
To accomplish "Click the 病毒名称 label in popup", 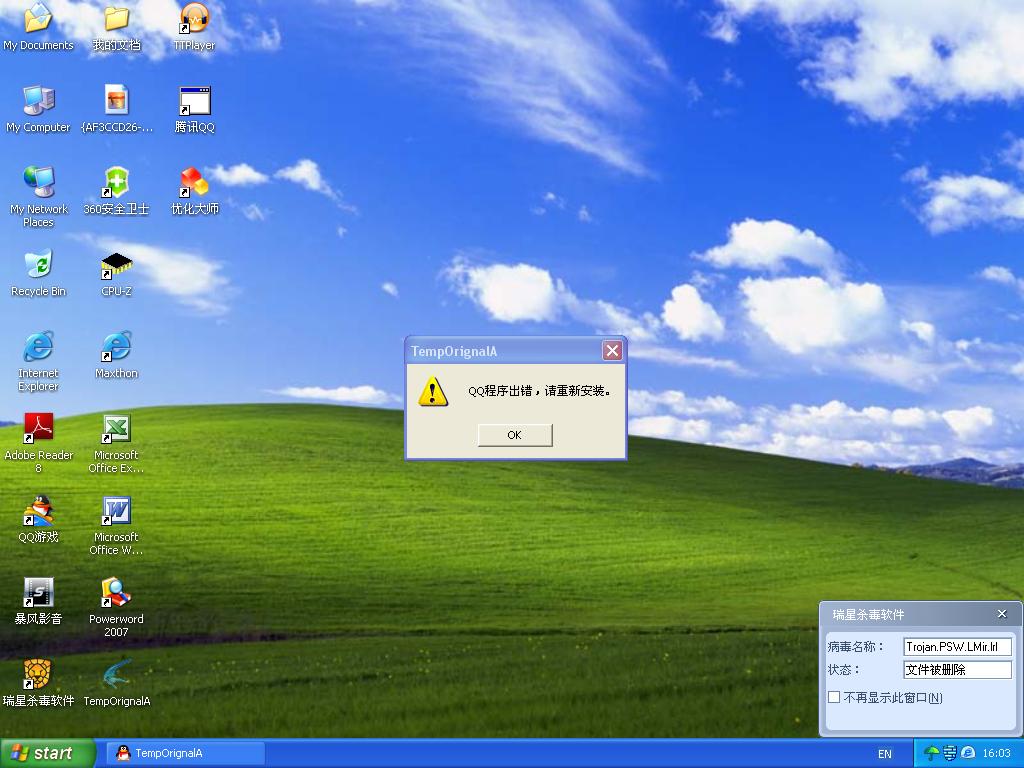I will [856, 647].
